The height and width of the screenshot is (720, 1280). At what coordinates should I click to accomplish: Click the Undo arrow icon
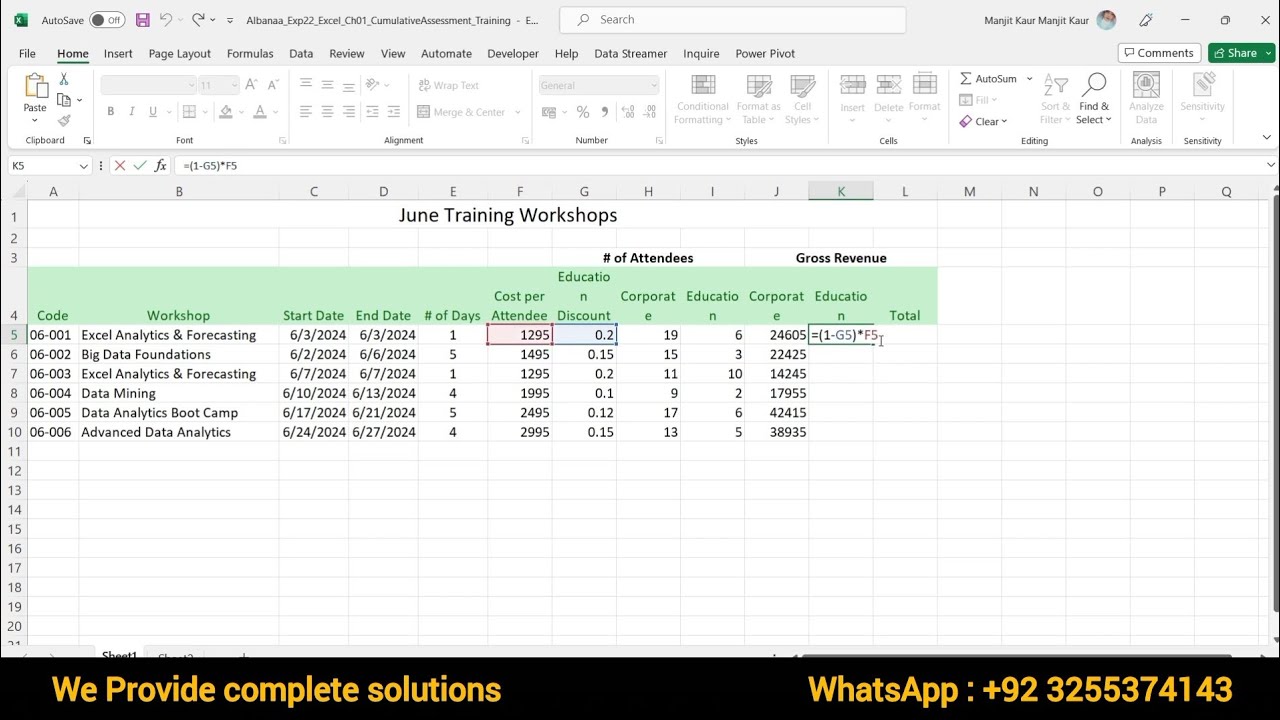[167, 20]
